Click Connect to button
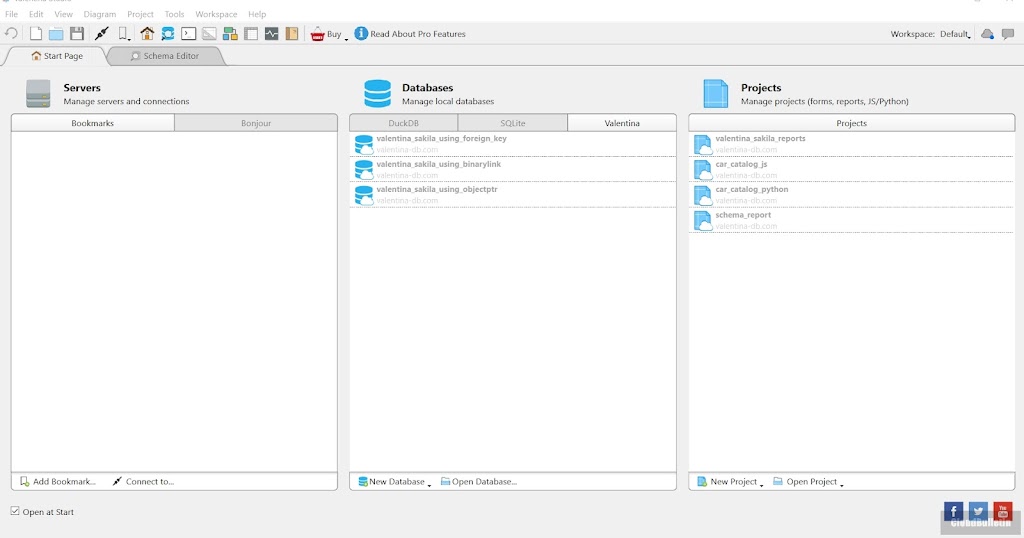The image size is (1024, 538). 143,482
